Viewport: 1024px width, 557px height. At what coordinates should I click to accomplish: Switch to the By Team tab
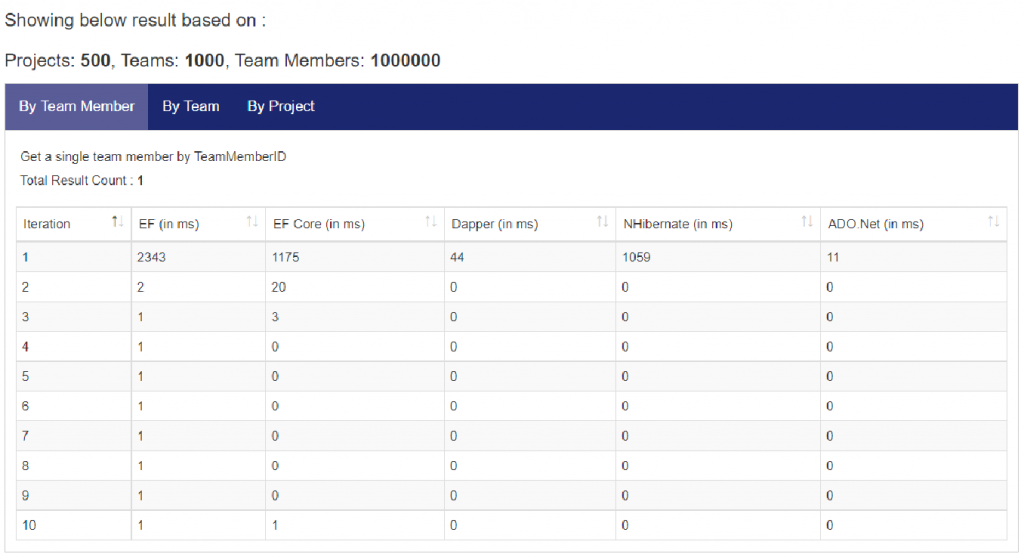[191, 106]
